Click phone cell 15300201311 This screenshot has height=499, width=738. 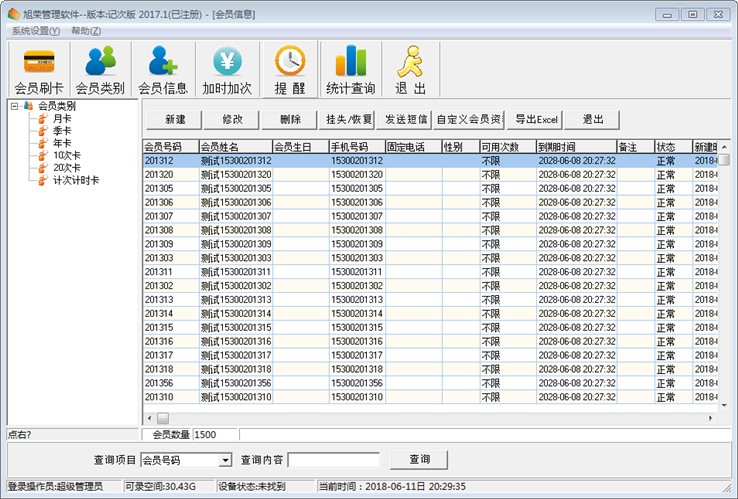[357, 272]
